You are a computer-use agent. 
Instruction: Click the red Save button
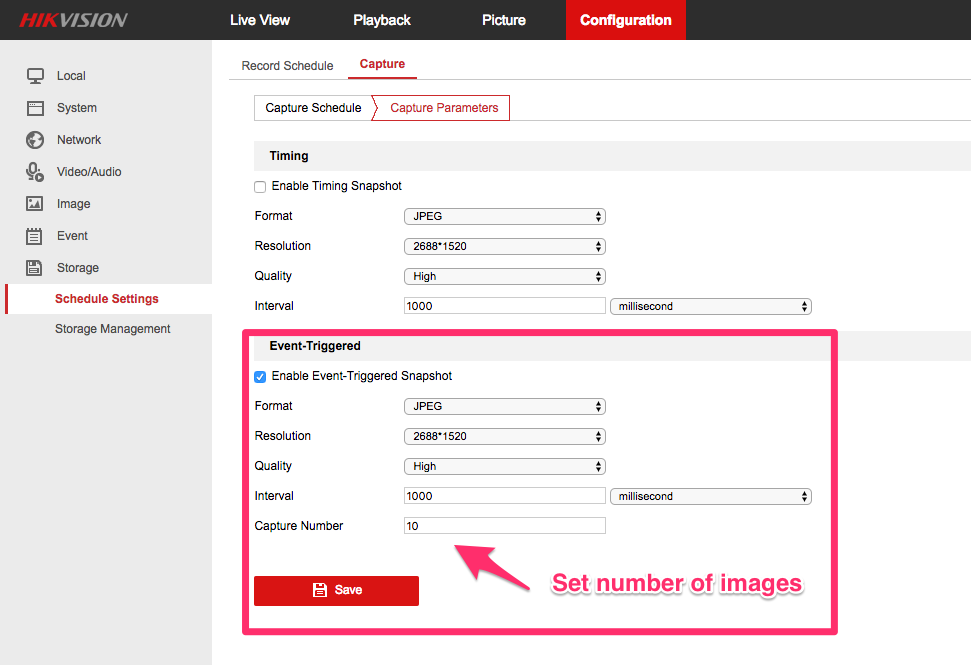(x=336, y=590)
